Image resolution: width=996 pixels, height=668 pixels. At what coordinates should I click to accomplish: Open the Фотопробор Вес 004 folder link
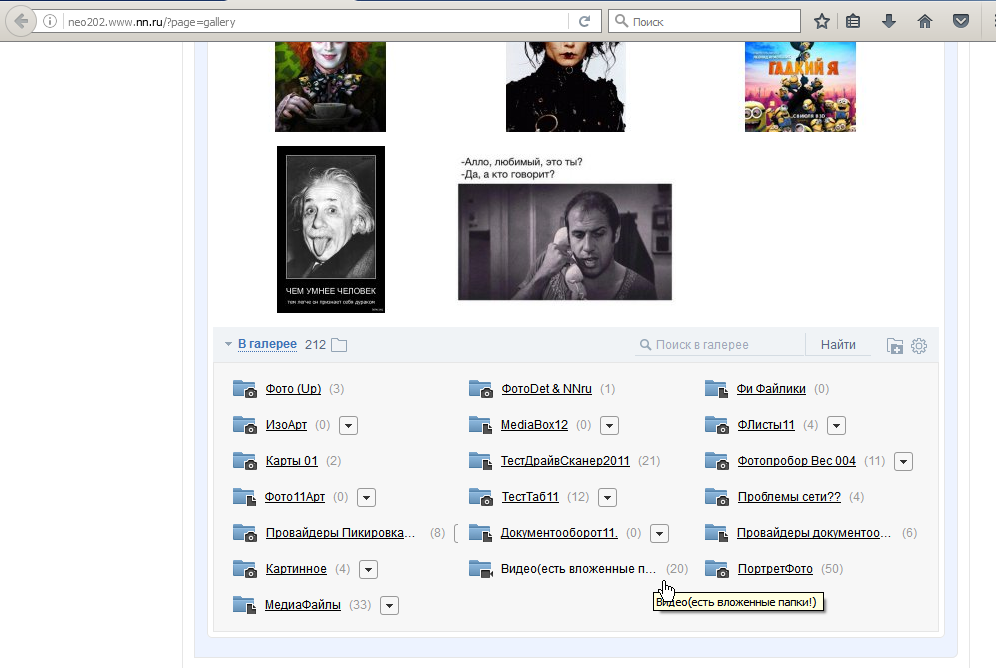point(797,461)
